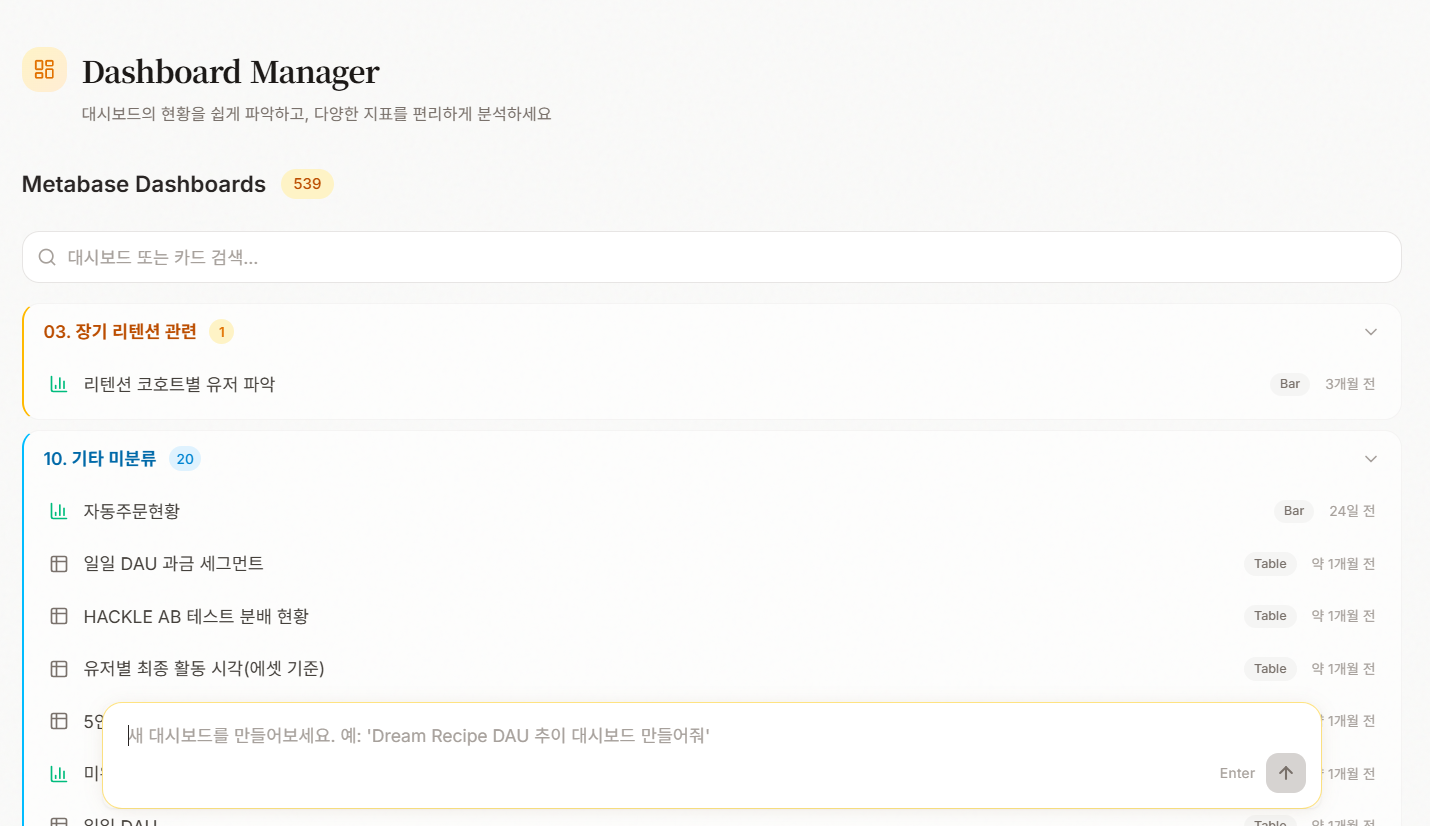
Task: Click the search magnifier icon
Action: point(47,257)
